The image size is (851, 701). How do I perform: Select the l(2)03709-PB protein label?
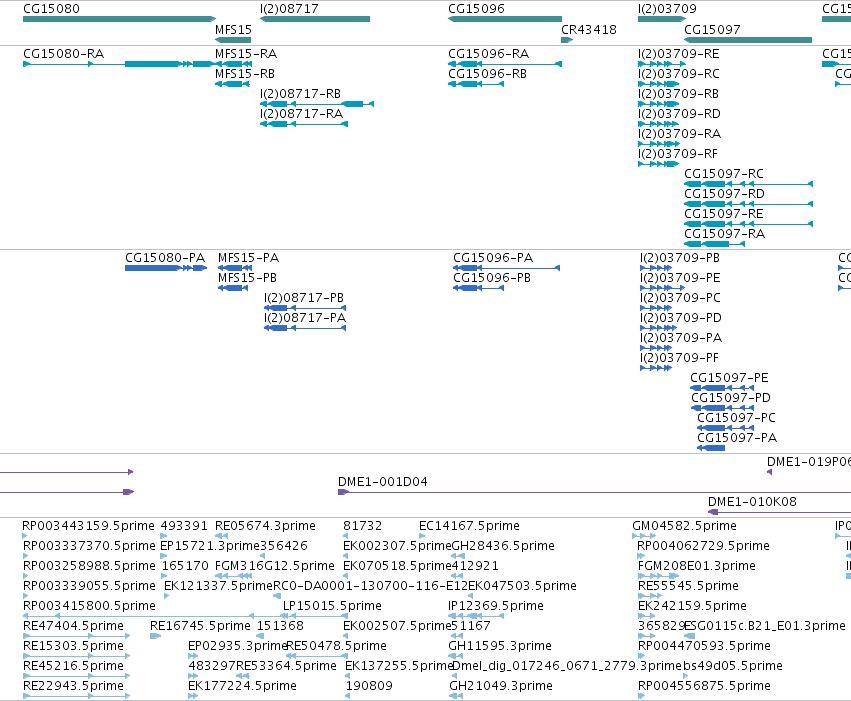tap(679, 258)
